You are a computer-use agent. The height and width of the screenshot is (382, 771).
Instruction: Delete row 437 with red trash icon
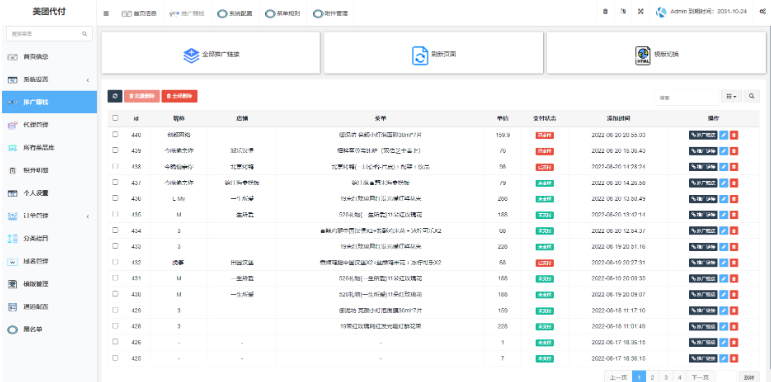[x=734, y=183]
